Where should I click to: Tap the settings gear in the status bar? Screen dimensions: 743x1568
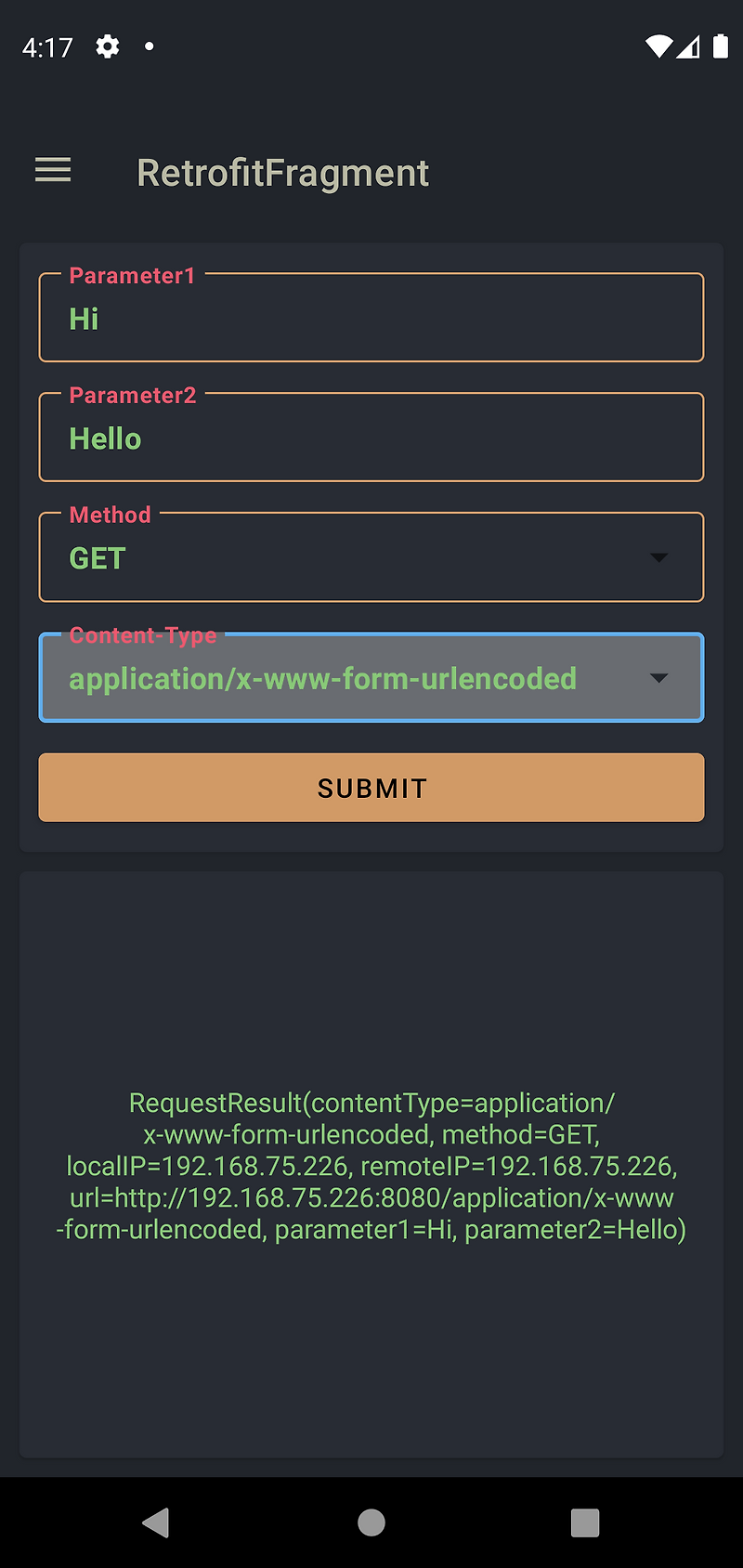pyautogui.click(x=108, y=46)
